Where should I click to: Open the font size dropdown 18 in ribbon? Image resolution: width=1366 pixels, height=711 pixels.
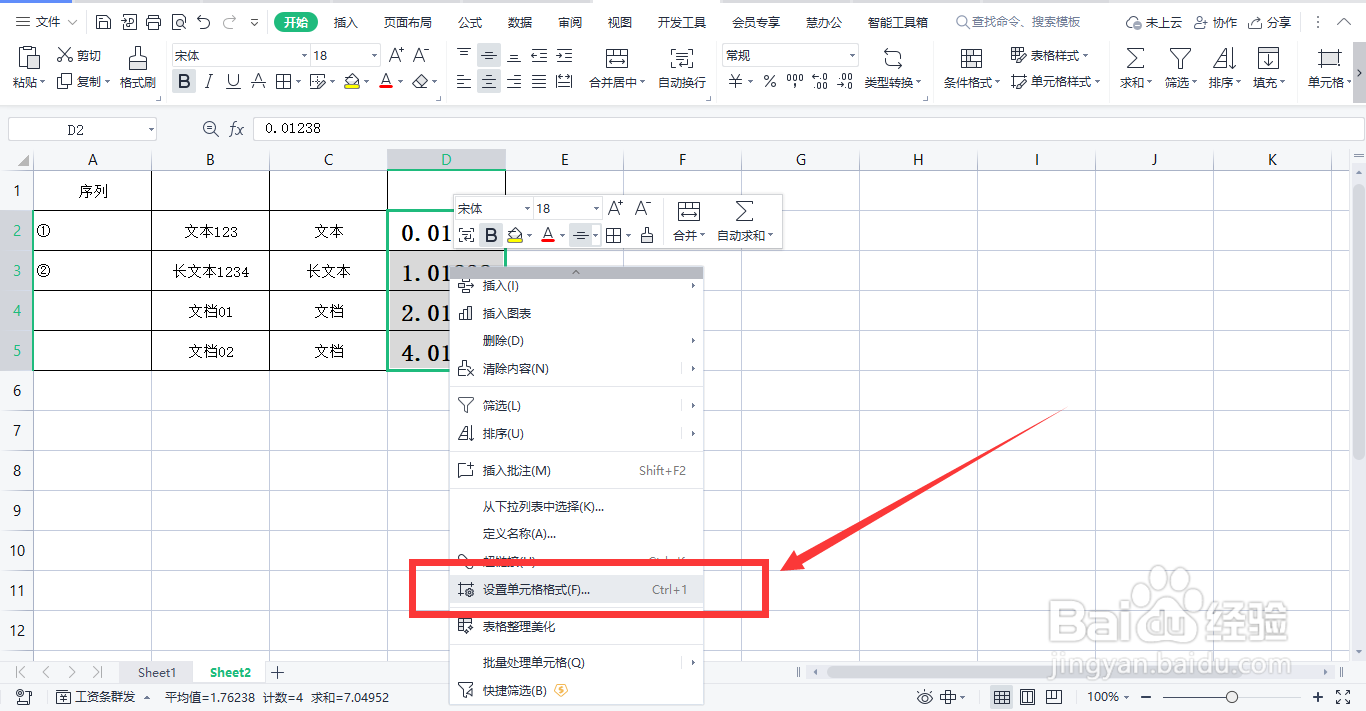pyautogui.click(x=375, y=56)
